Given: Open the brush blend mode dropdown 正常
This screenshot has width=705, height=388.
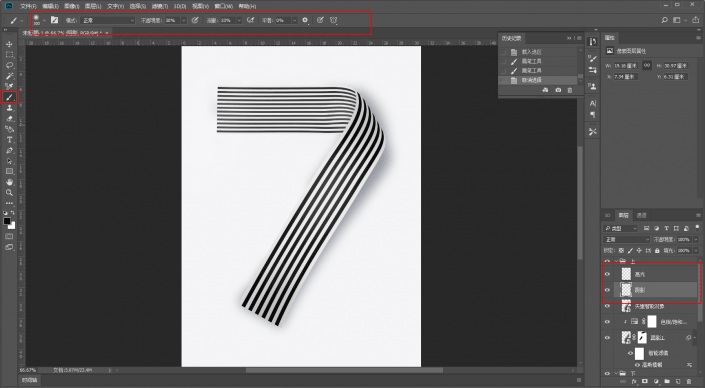Looking at the screenshot, I should pyautogui.click(x=107, y=20).
